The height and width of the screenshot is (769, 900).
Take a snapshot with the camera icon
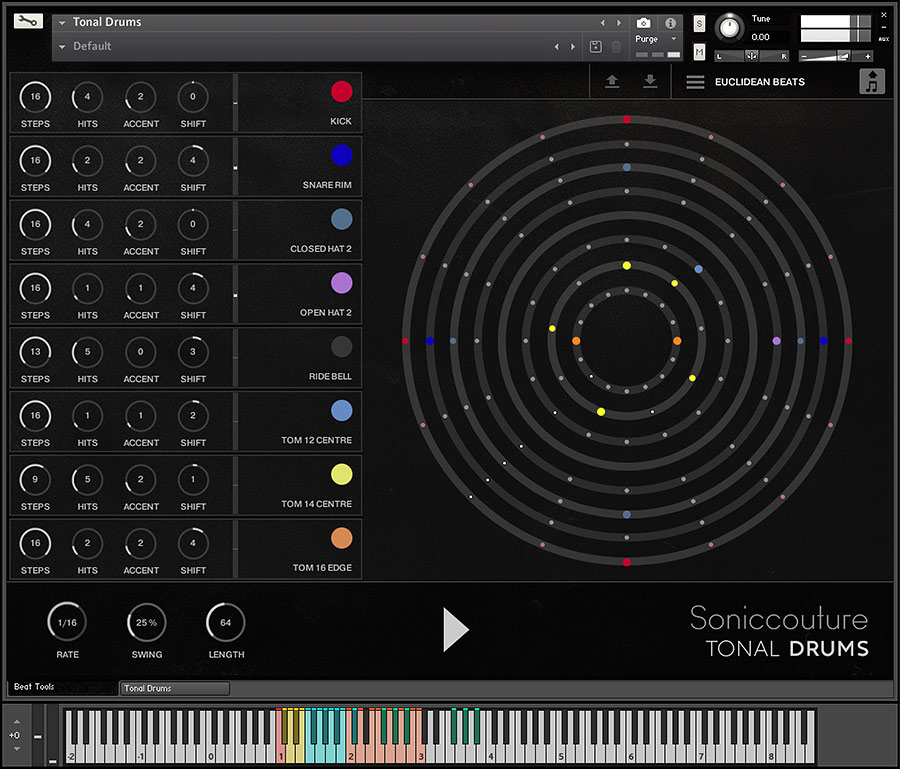[x=643, y=23]
